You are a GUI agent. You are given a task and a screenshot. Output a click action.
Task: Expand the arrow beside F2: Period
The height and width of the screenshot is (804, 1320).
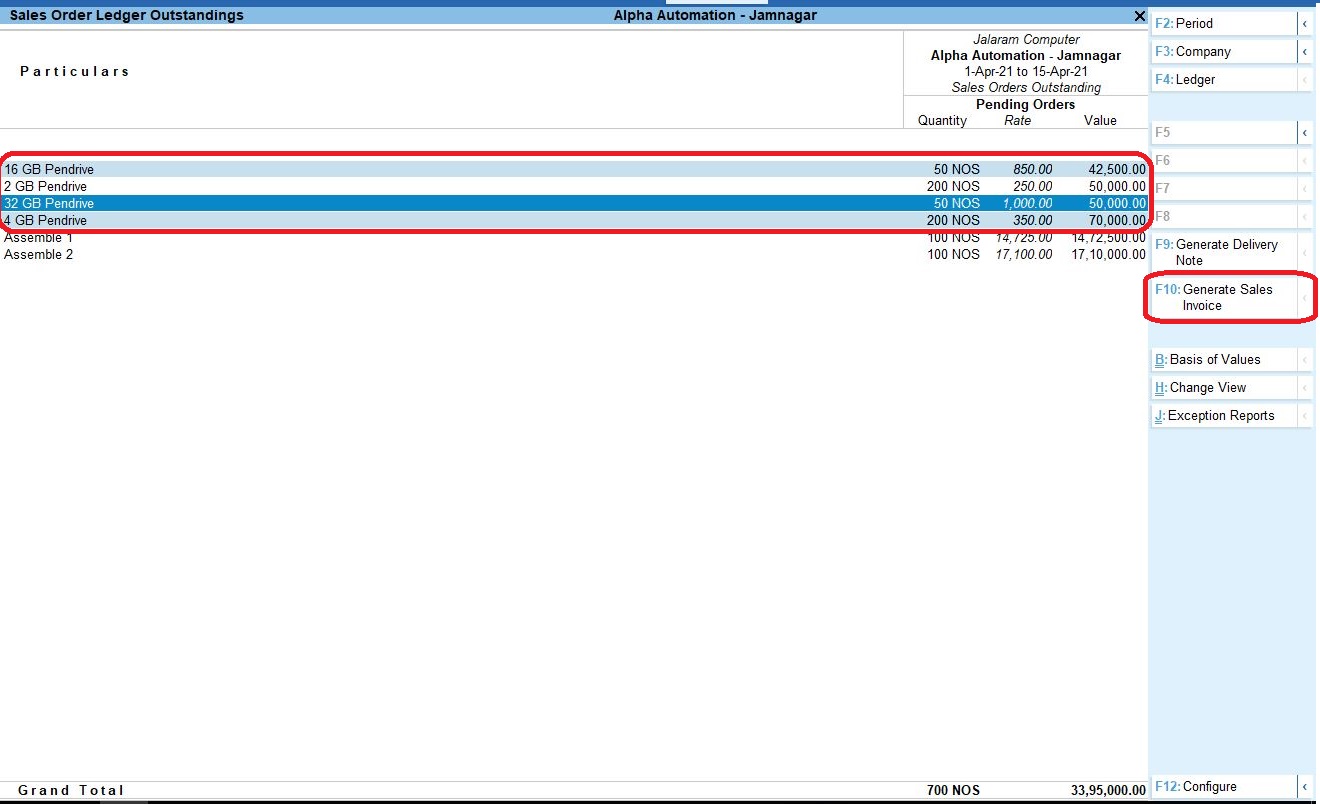1304,23
